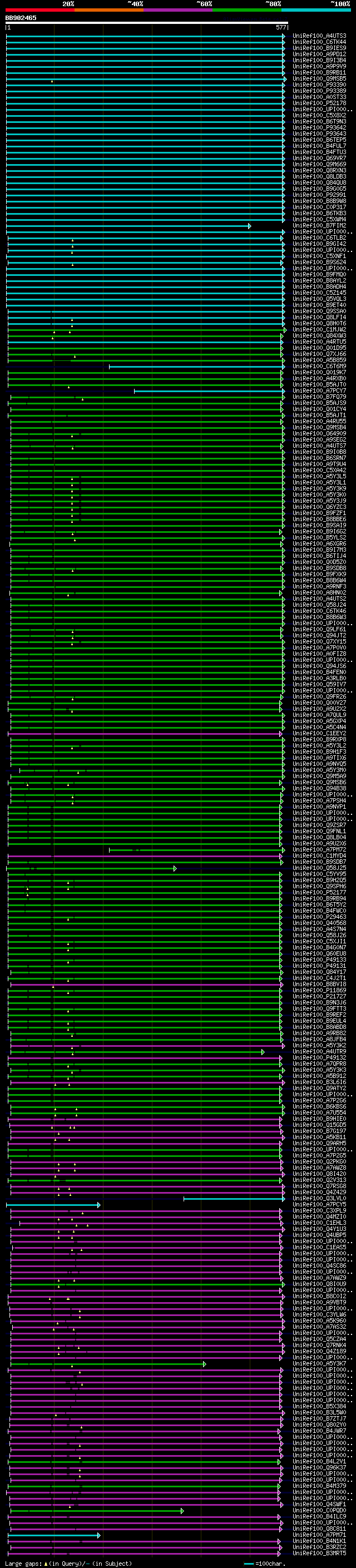Select the UniRef100_B6TEP5 label
The image size is (356, 1568).
click(319, 140)
